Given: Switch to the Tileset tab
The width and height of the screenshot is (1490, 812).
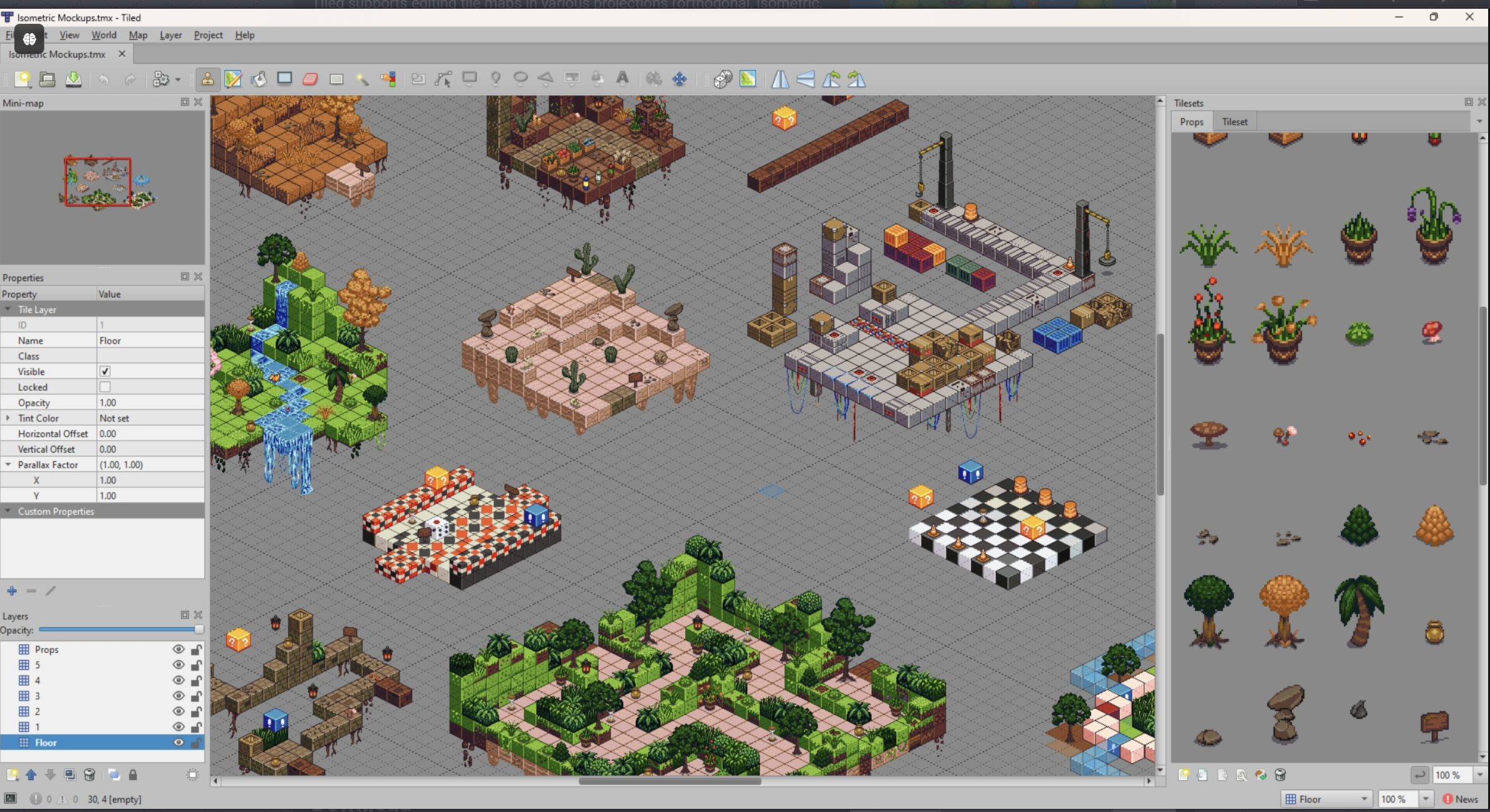Looking at the screenshot, I should (1234, 121).
